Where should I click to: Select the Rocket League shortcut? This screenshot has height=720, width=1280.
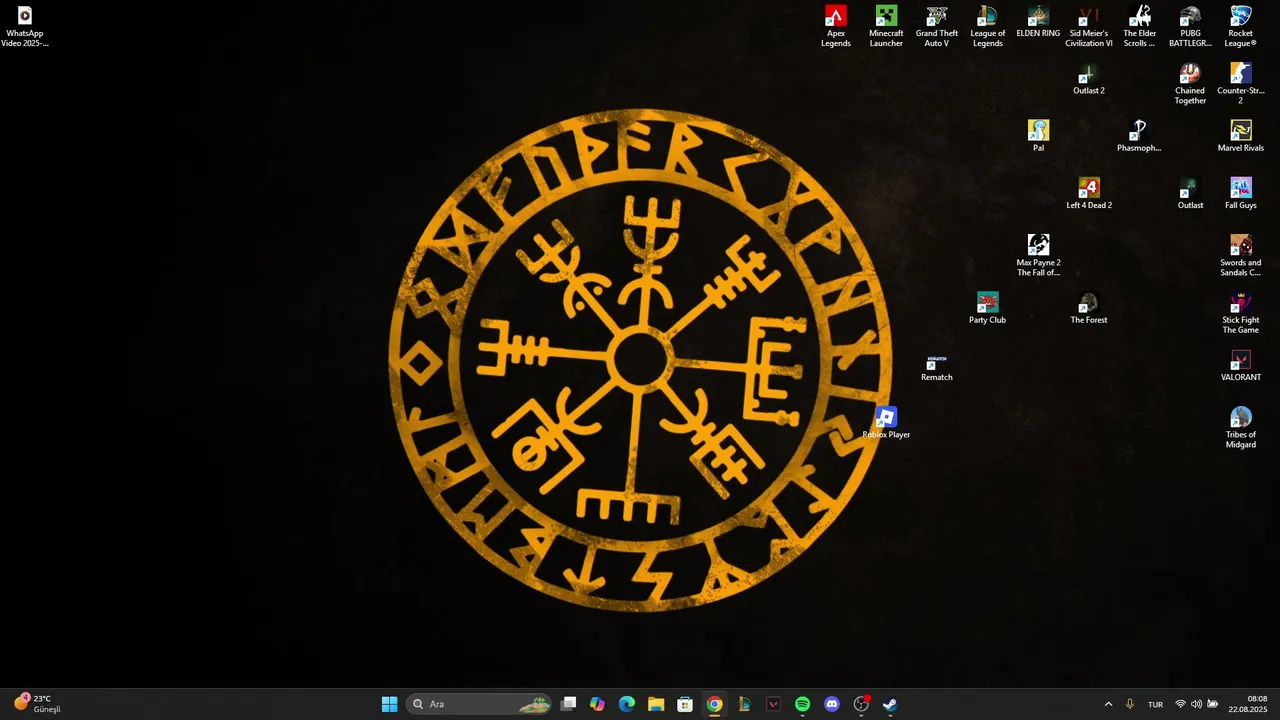(1241, 27)
